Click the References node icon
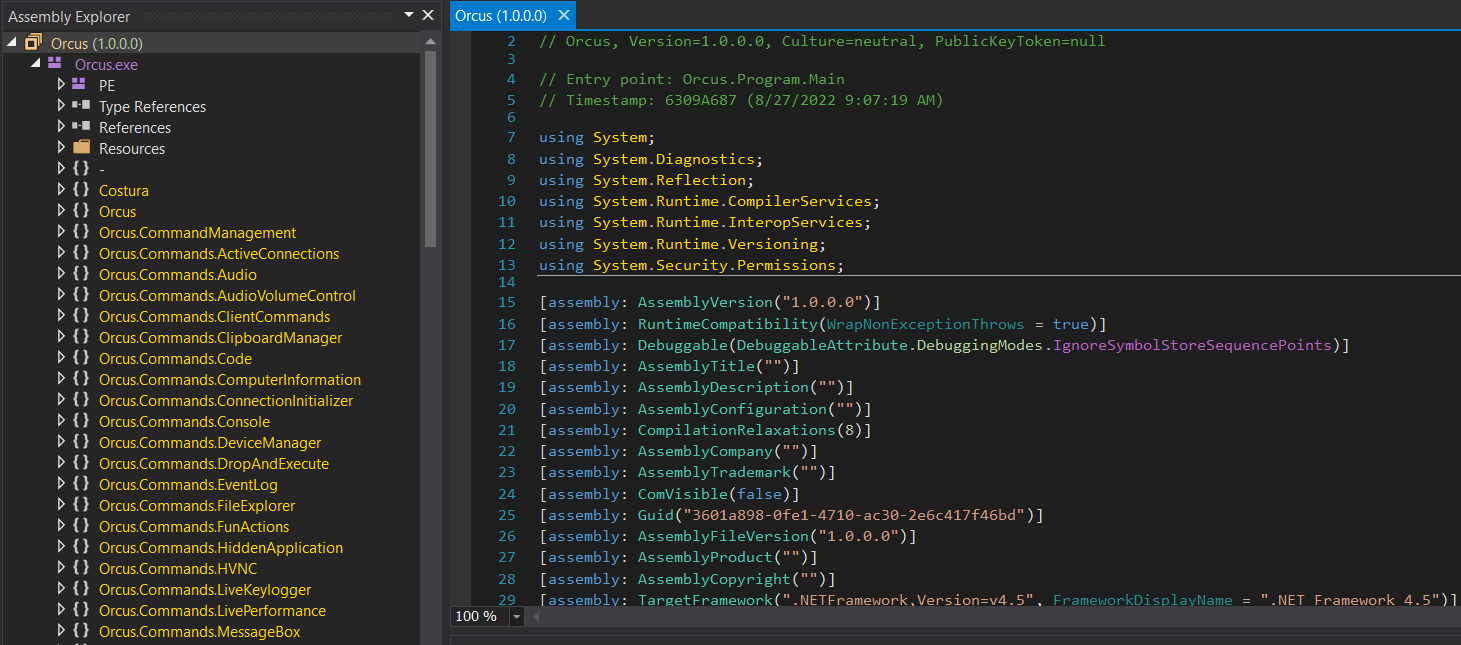Viewport: 1461px width, 645px height. (81, 127)
